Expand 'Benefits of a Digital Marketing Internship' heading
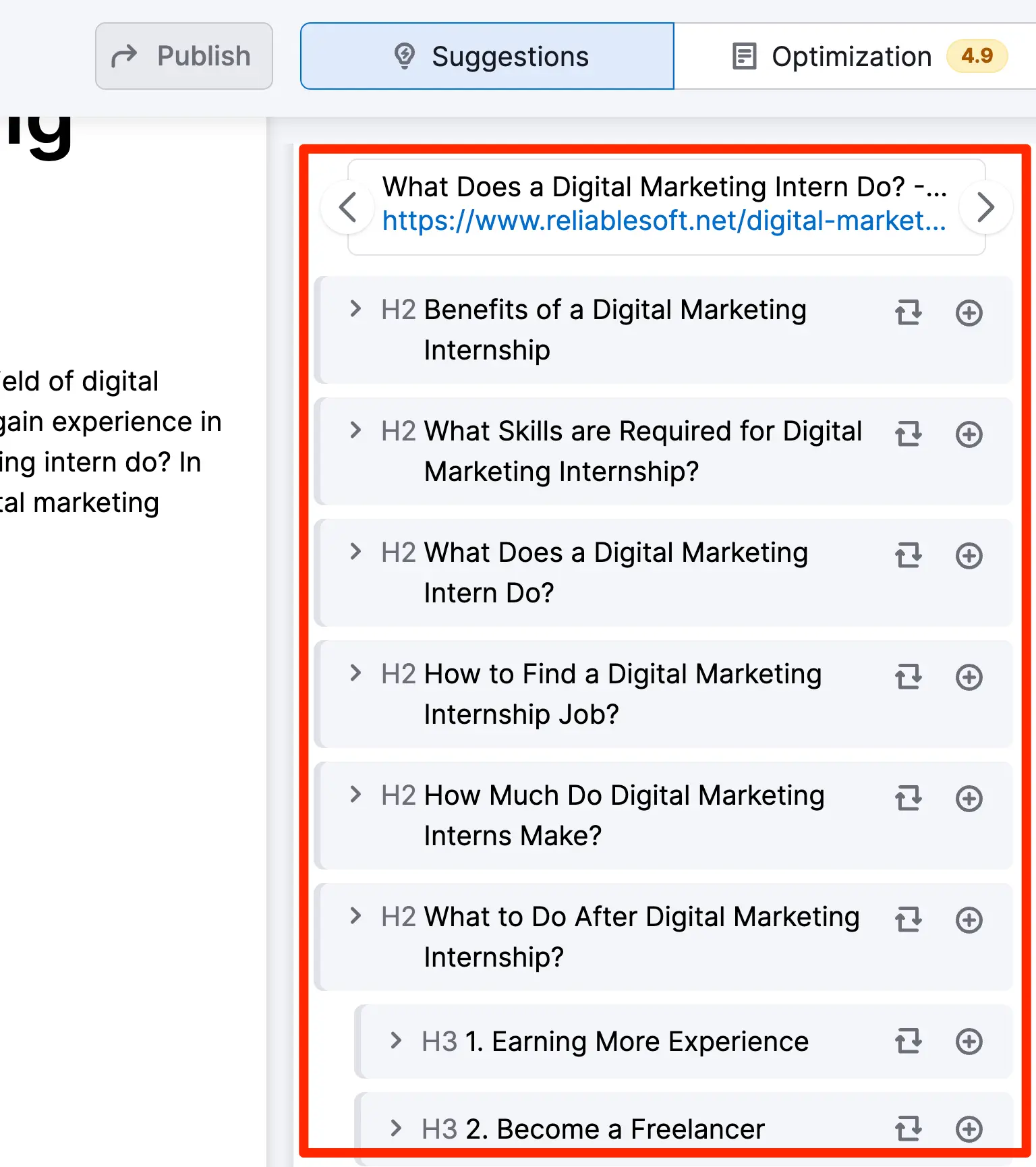Screen dimensions: 1036x1167 [x=355, y=309]
